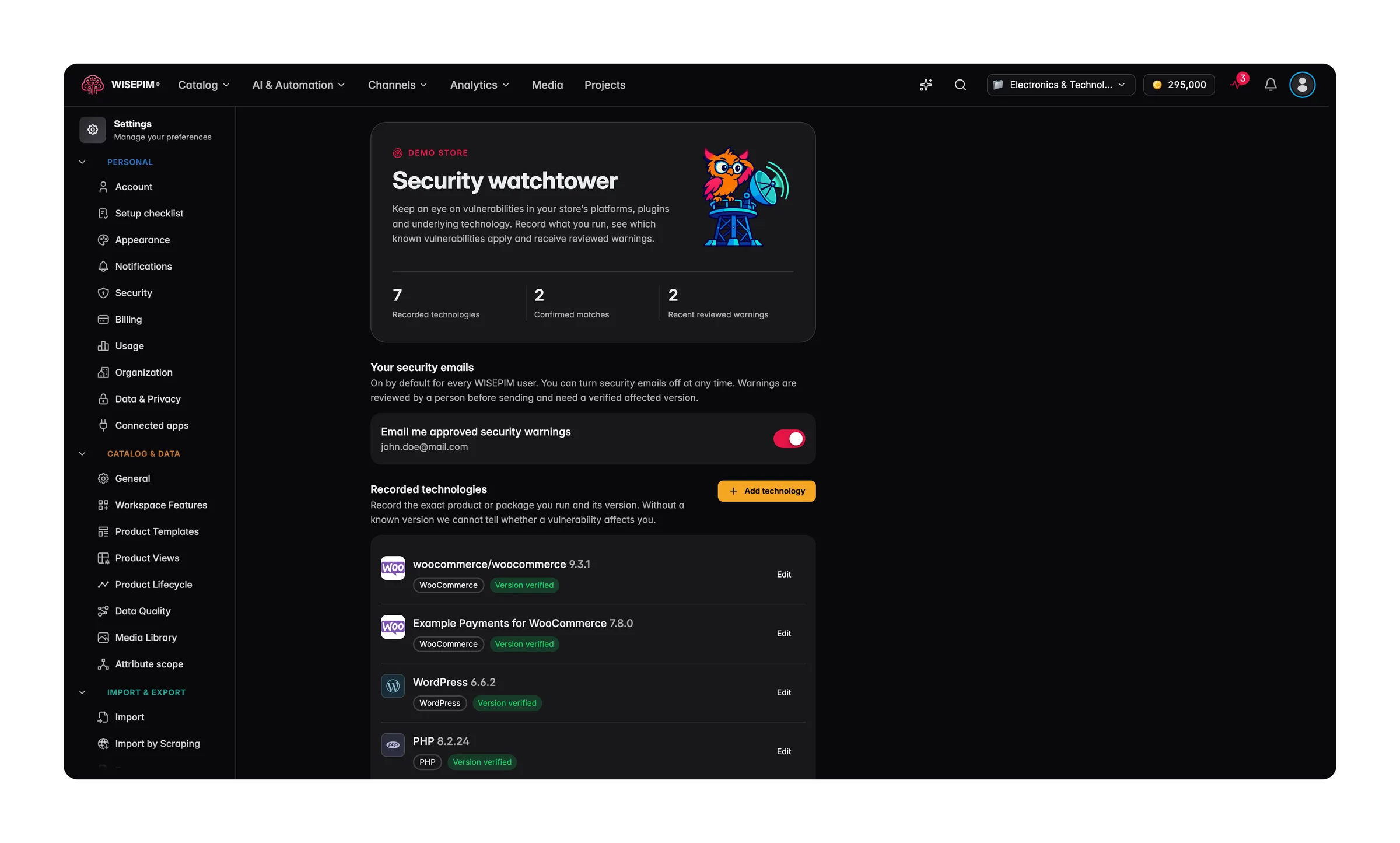Screen dimensions: 1400x843
Task: Expand the AI & Automation dropdown
Action: pos(299,85)
